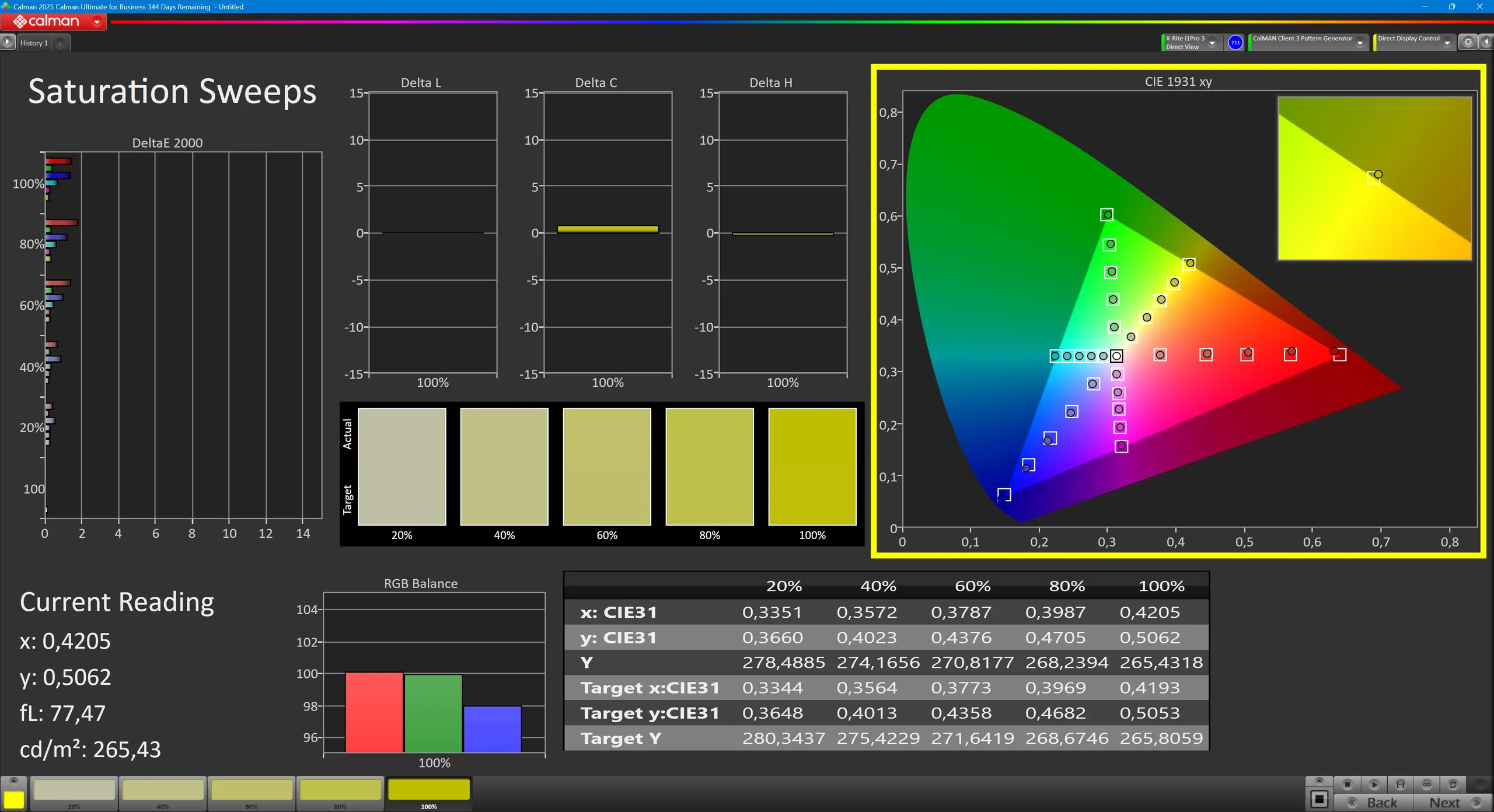This screenshot has width=1494, height=812.
Task: Open Direct Display Control dropdown
Action: 1447,43
